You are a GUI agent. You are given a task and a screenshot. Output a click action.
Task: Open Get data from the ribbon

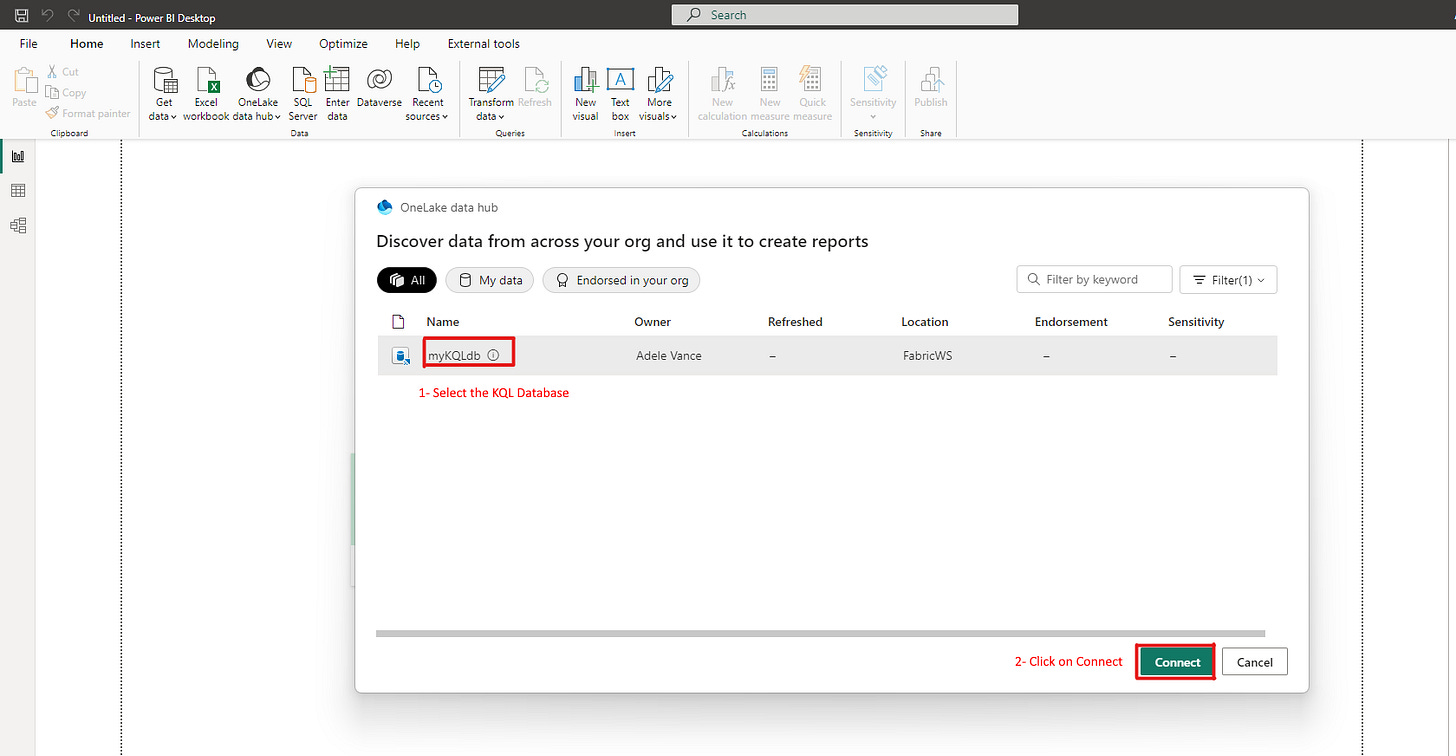(x=162, y=92)
